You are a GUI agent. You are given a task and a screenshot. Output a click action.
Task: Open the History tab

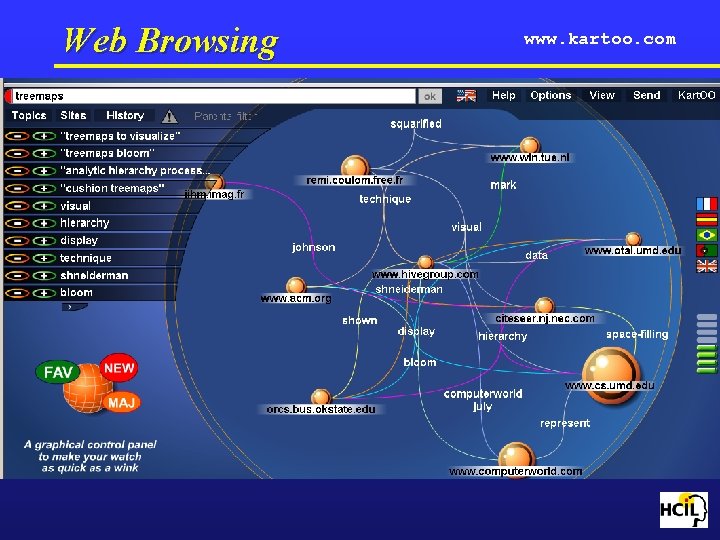coord(125,115)
